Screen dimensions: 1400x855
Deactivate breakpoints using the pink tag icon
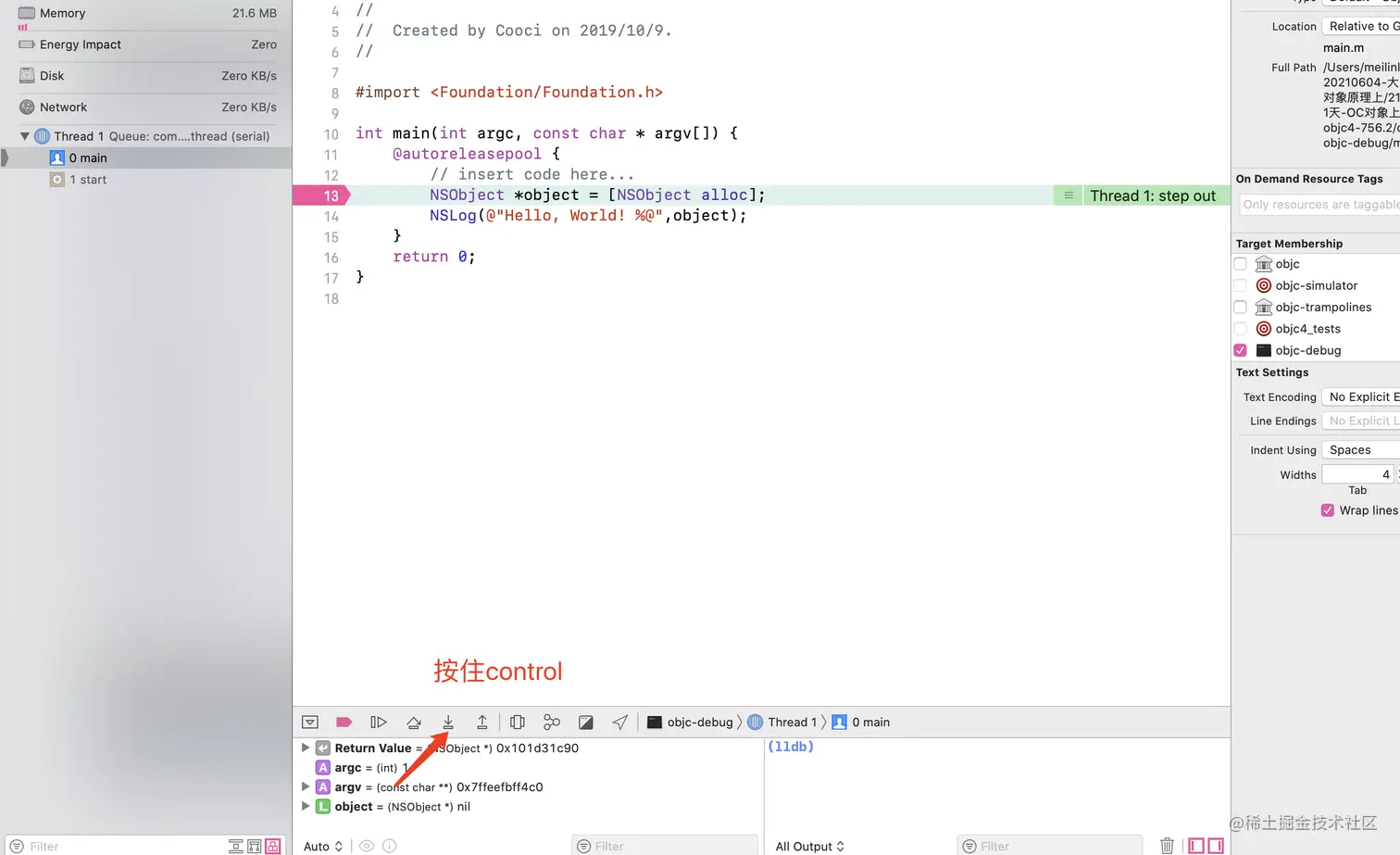coord(344,723)
